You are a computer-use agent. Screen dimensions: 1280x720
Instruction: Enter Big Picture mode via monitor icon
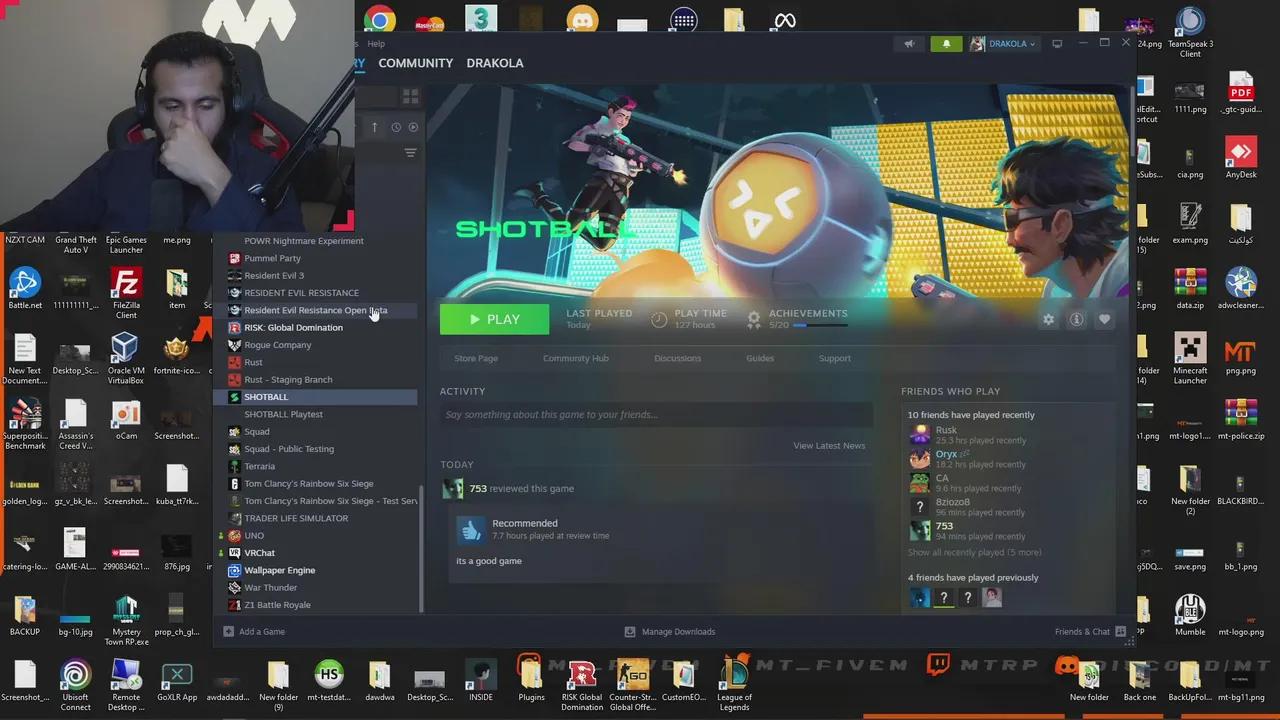pyautogui.click(x=1057, y=44)
